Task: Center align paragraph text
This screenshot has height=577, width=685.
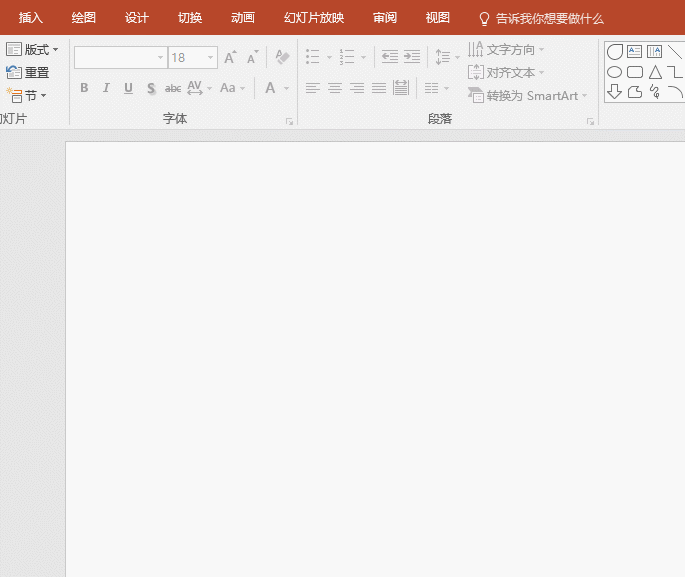Action: [x=335, y=88]
